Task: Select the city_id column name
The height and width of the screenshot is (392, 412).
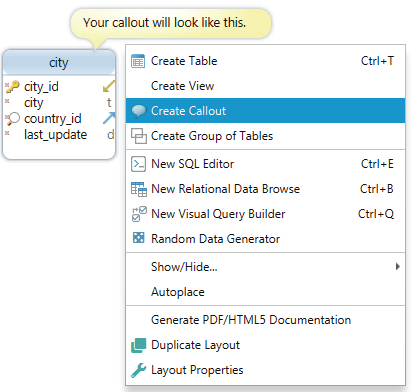Action: (41, 87)
